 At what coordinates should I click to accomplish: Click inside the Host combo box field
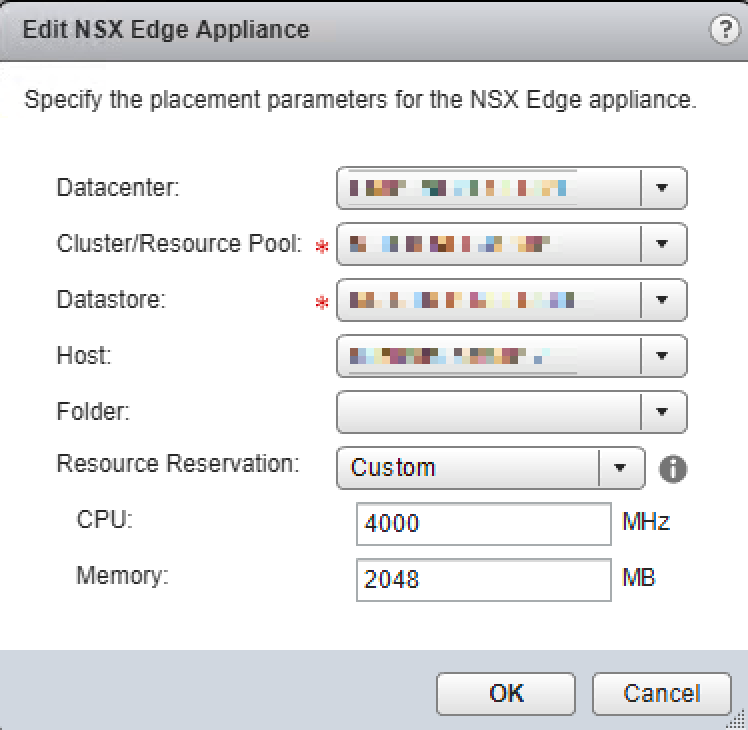click(x=488, y=355)
